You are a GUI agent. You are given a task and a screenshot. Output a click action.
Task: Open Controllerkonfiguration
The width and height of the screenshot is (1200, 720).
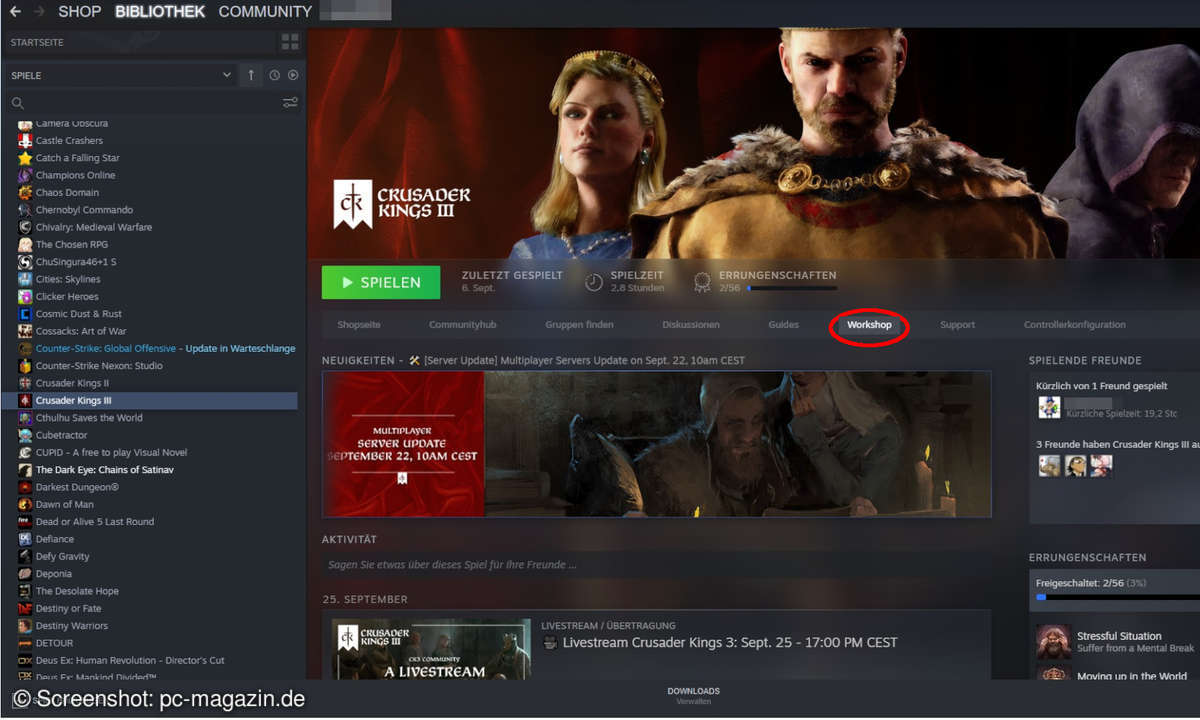point(1075,325)
